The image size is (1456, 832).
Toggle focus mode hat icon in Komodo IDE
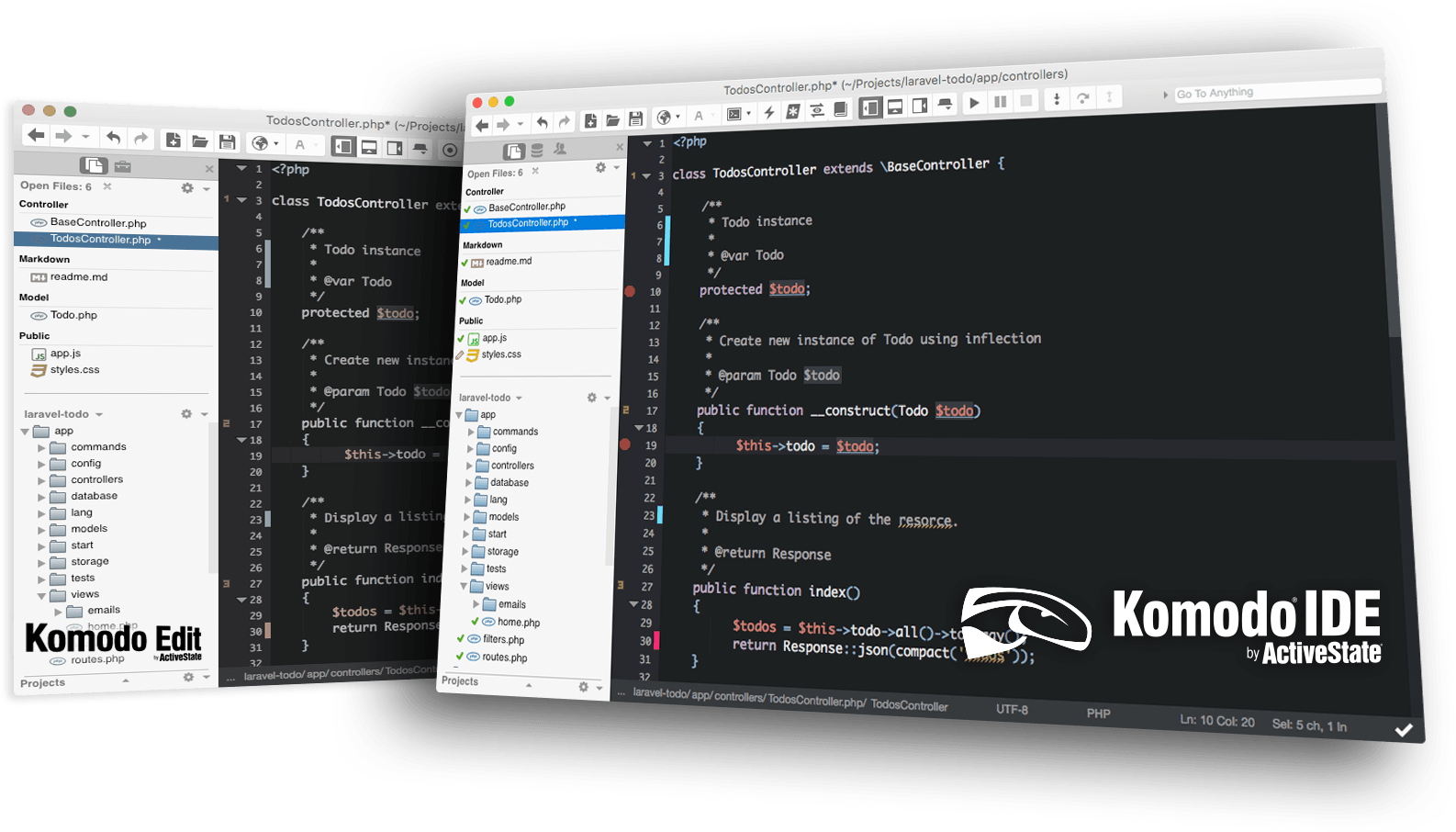point(945,105)
